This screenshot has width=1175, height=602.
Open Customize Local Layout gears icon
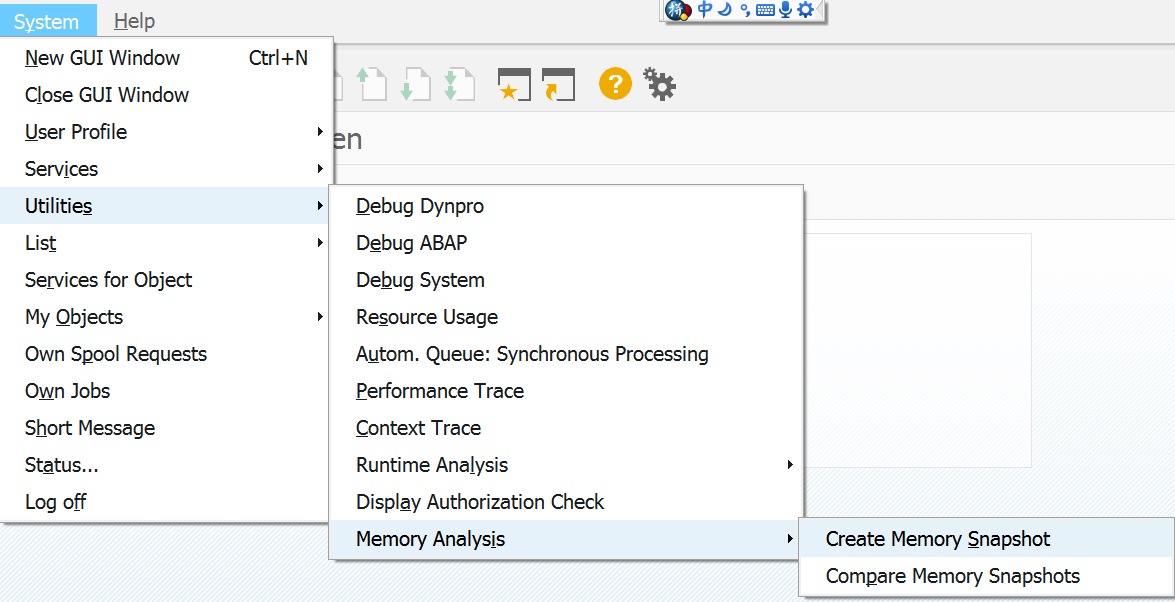[659, 84]
